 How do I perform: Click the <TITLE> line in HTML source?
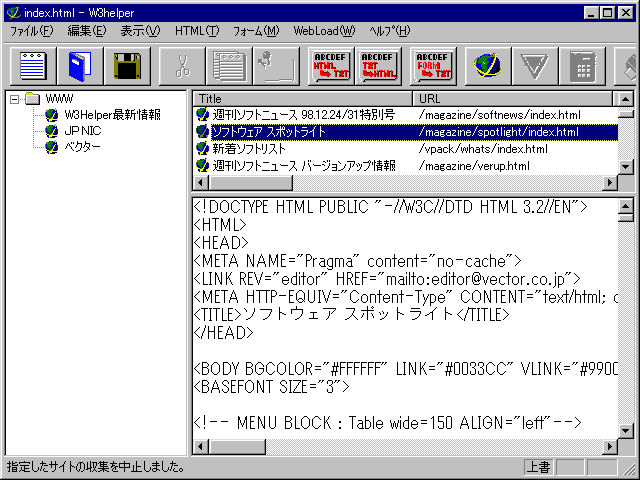click(351, 315)
